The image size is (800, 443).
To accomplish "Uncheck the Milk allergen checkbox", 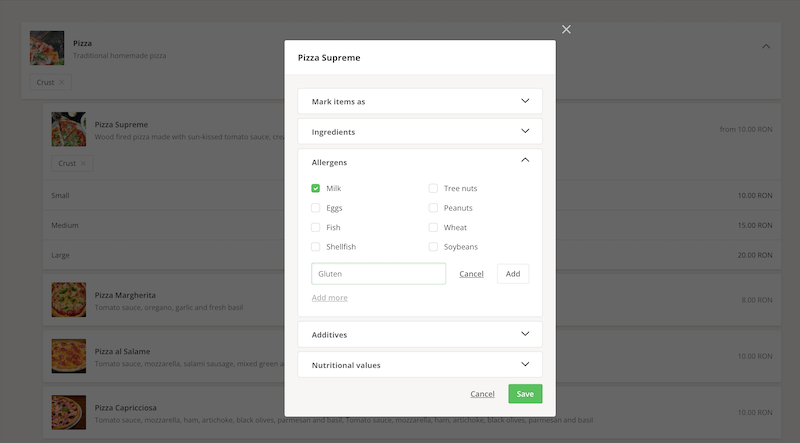I will click(x=316, y=188).
